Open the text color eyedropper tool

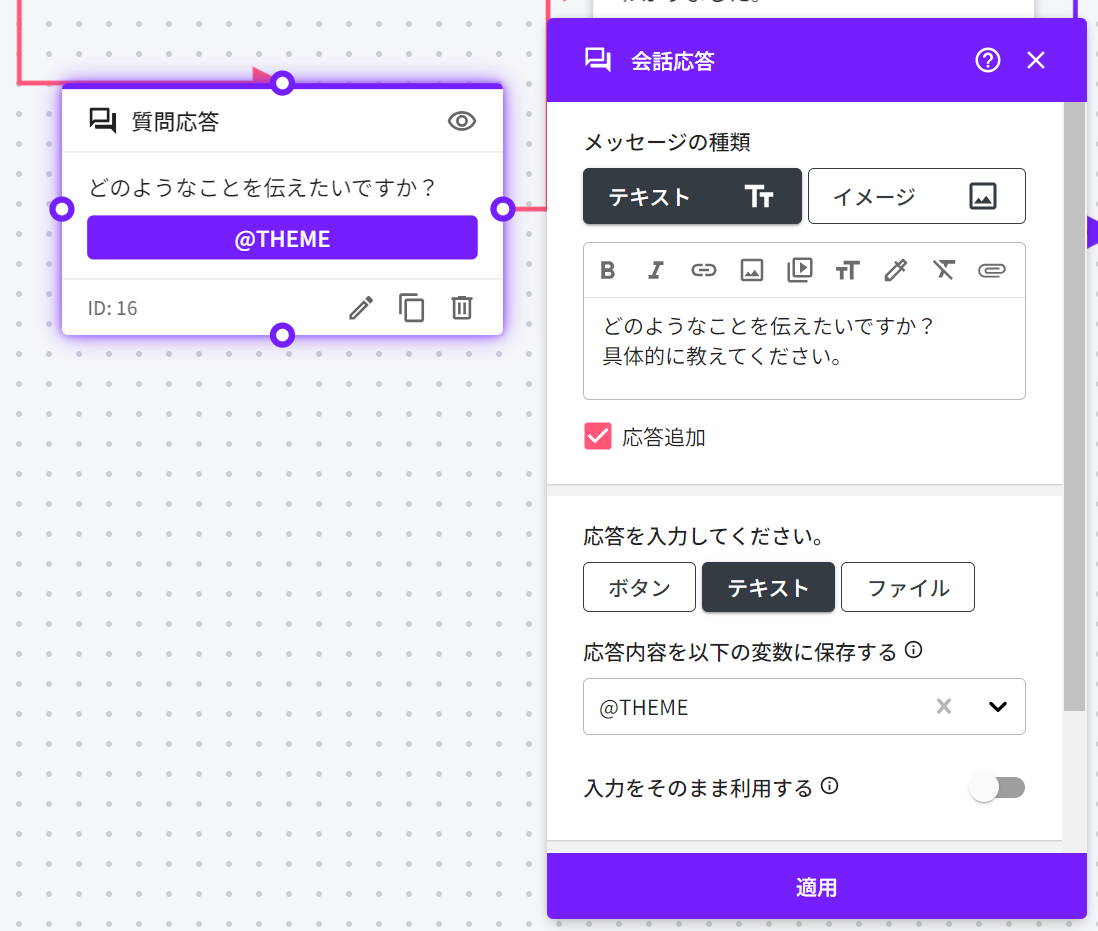pos(895,270)
